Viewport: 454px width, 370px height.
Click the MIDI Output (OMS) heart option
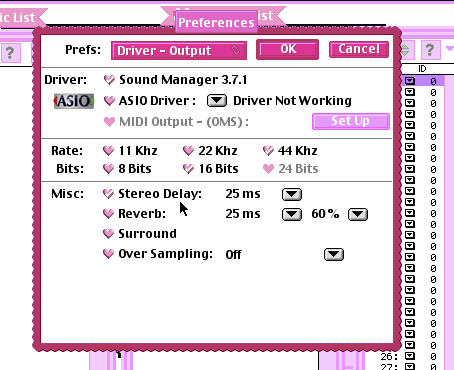click(109, 122)
